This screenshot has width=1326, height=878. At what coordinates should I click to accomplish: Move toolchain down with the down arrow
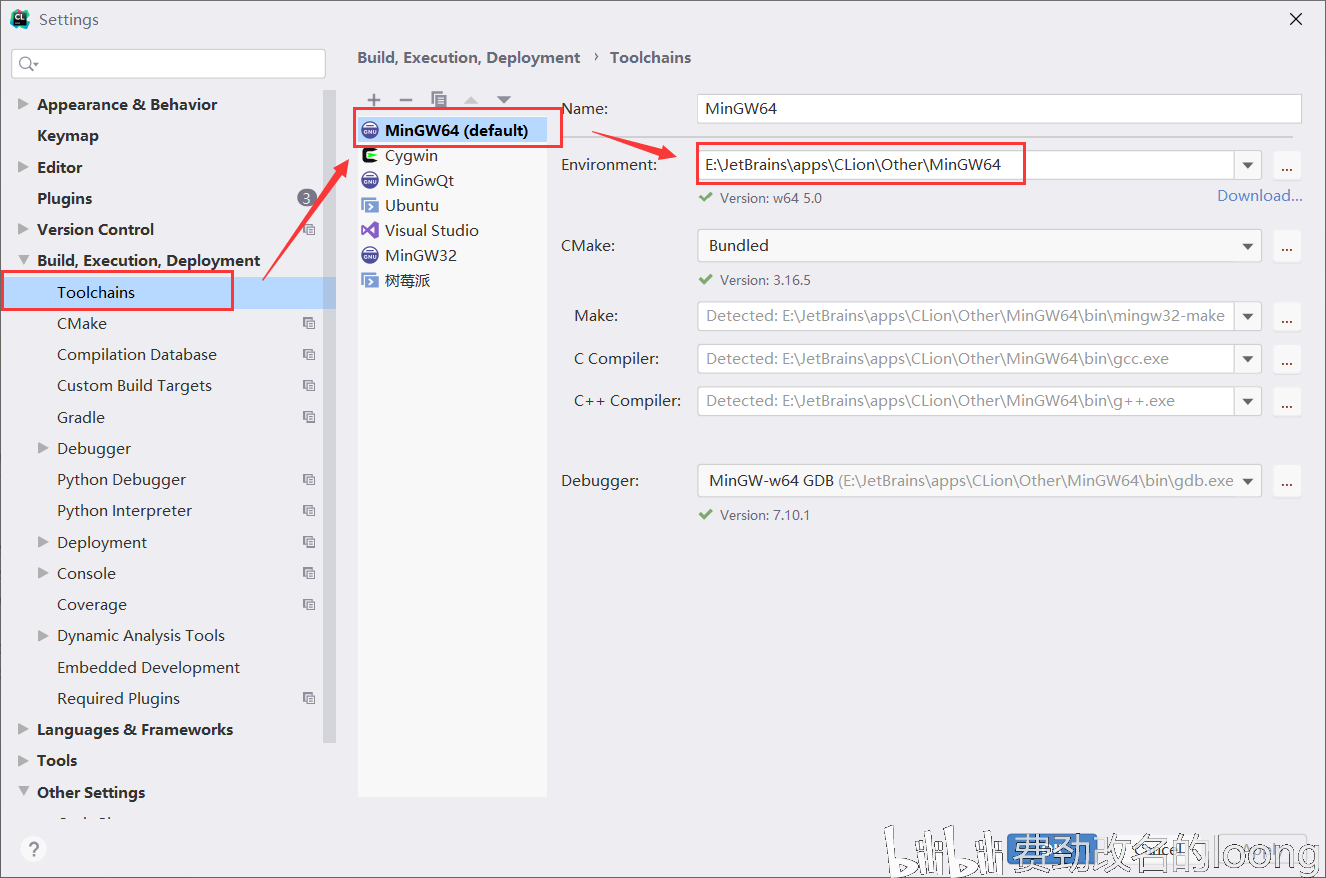tap(504, 100)
